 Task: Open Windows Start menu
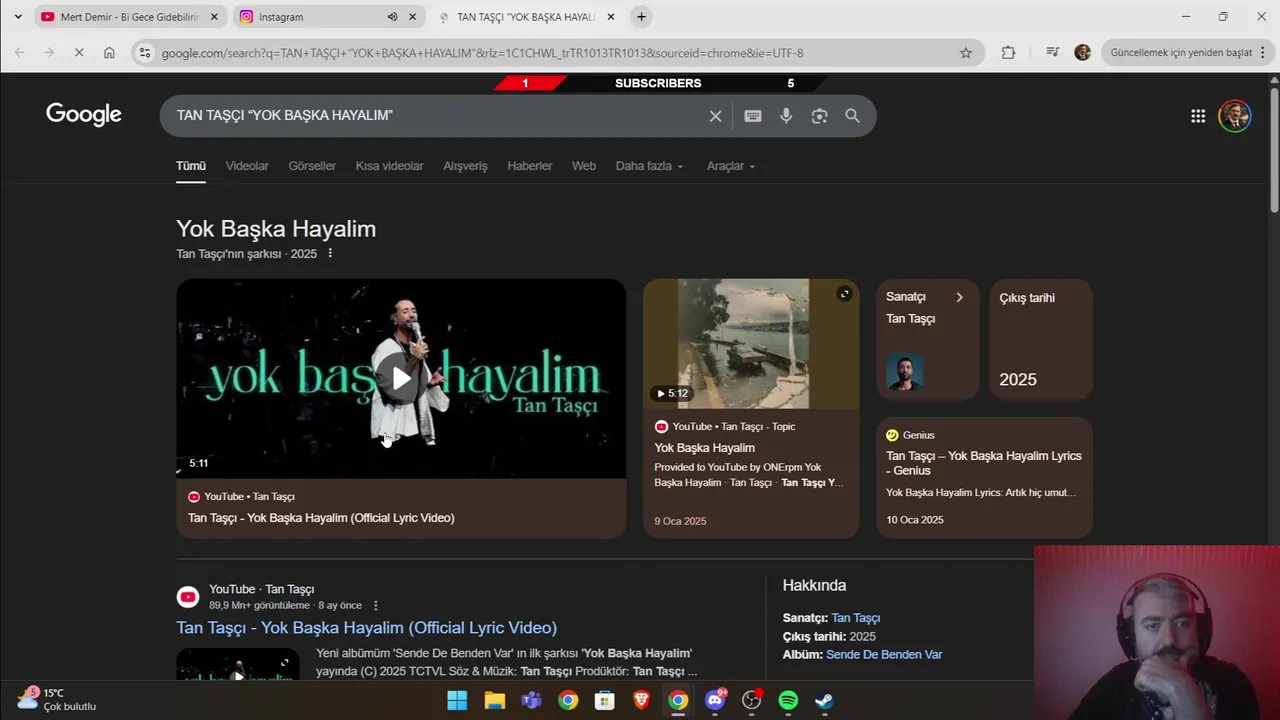click(457, 700)
